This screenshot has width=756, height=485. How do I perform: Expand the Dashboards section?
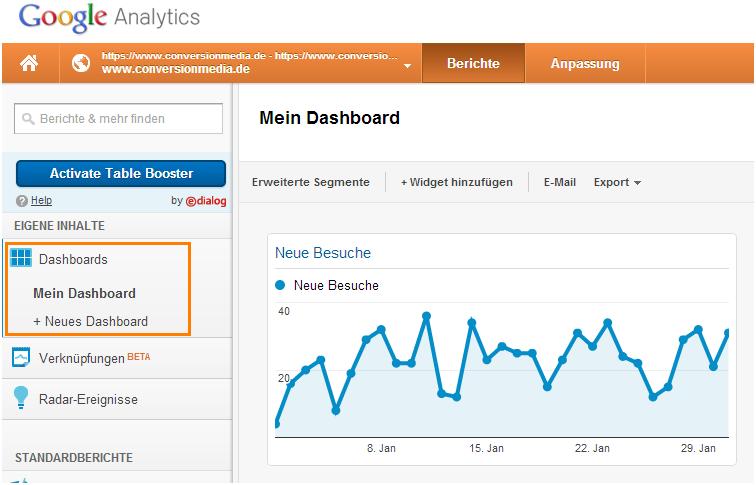click(x=73, y=259)
